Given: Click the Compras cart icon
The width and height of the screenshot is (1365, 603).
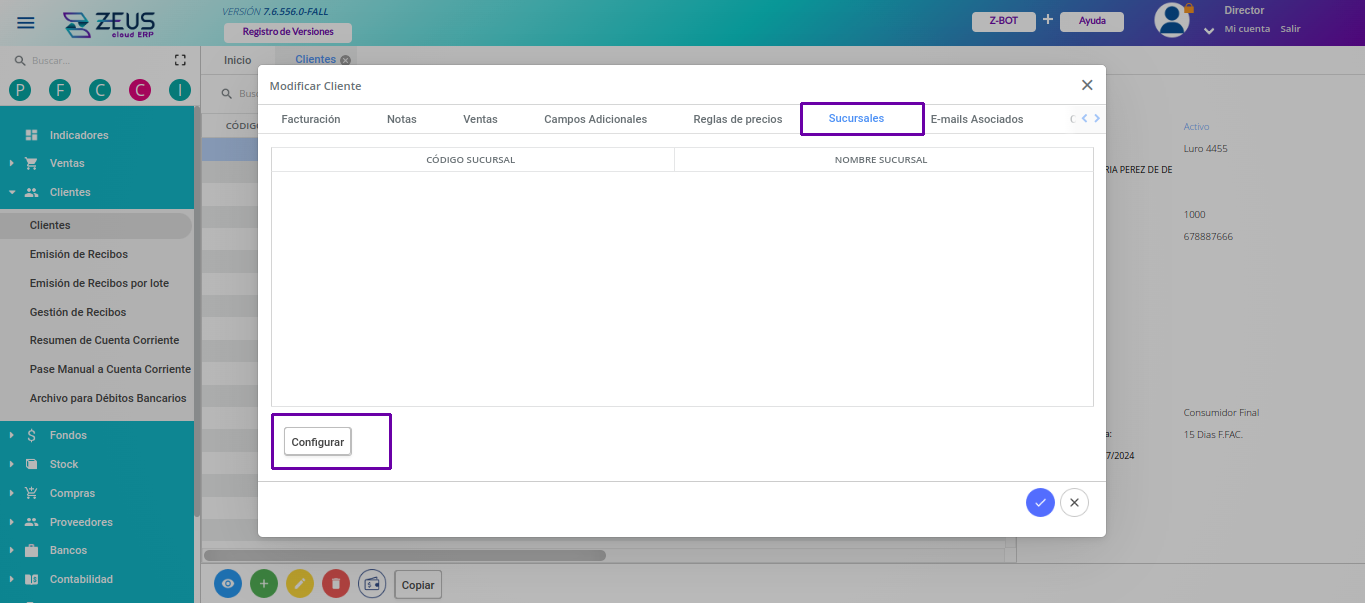Looking at the screenshot, I should pos(31,493).
